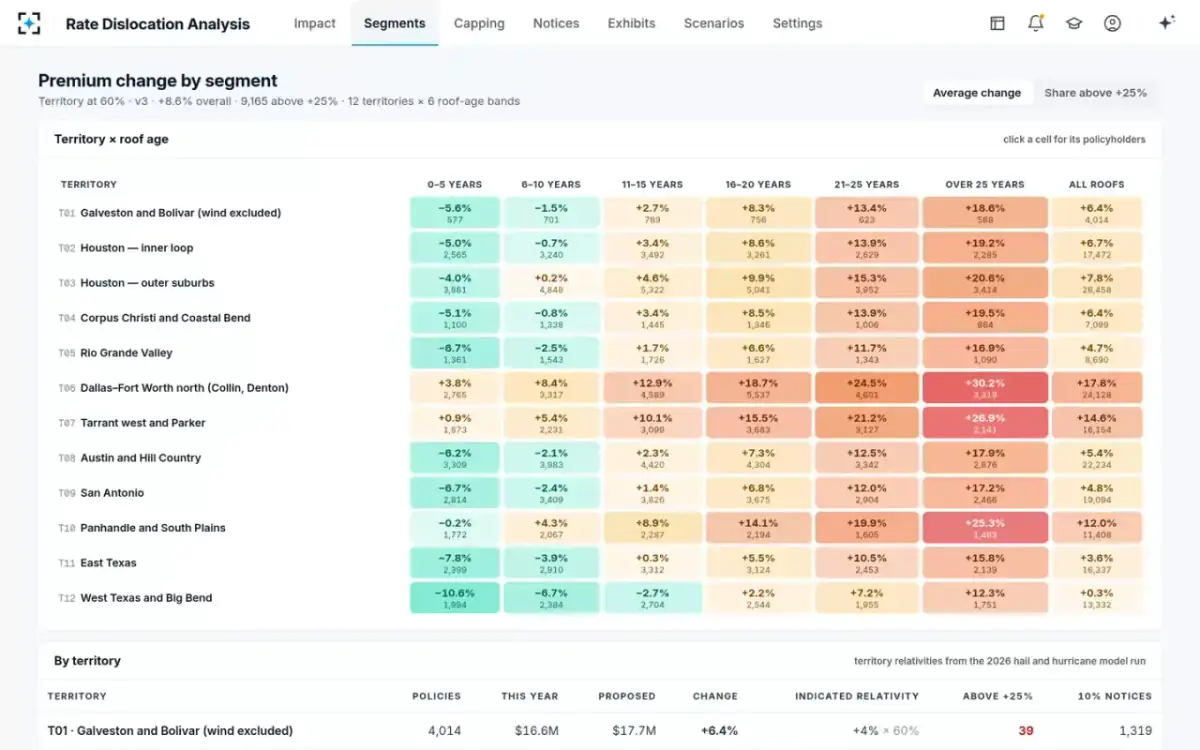Open Galveston over 25 years cell +18.6%

pyautogui.click(x=985, y=213)
